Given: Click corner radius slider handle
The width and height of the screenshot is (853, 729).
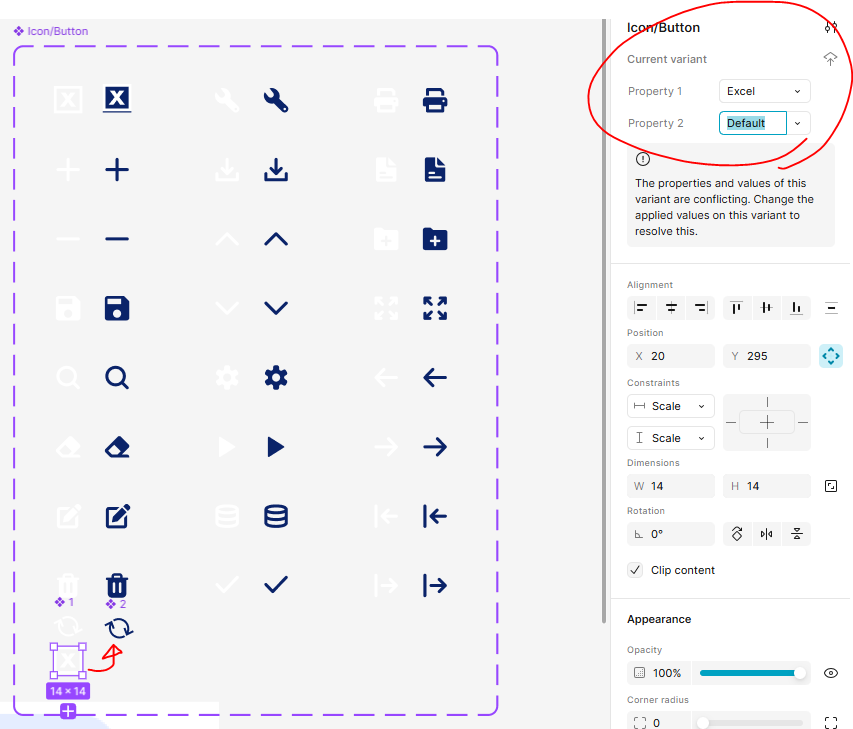Looking at the screenshot, I should (703, 722).
